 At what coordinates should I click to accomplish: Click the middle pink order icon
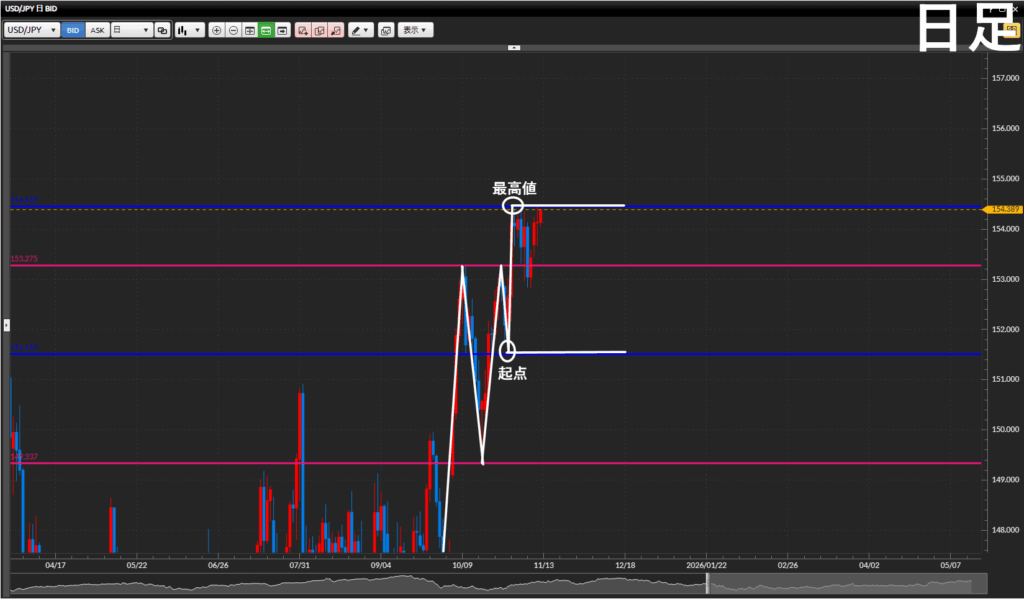319,31
